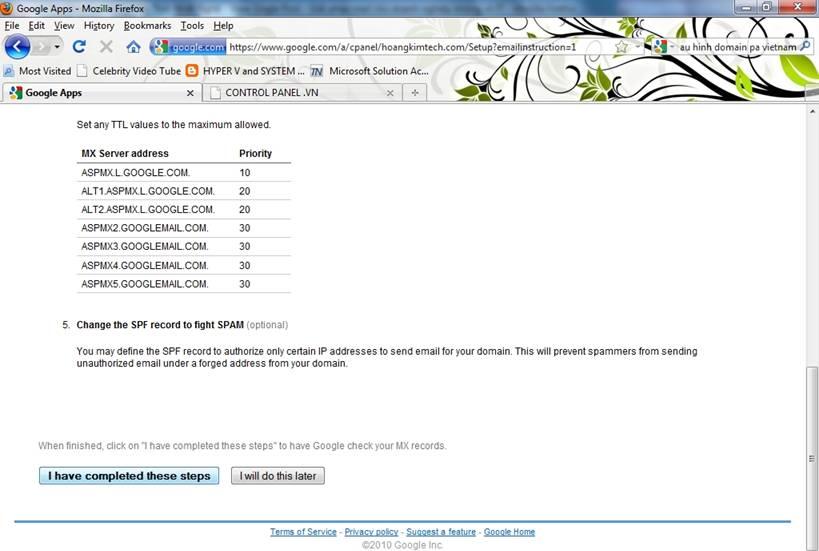Click the google.com site identity badge
This screenshot has width=819, height=551.
pyautogui.click(x=189, y=47)
